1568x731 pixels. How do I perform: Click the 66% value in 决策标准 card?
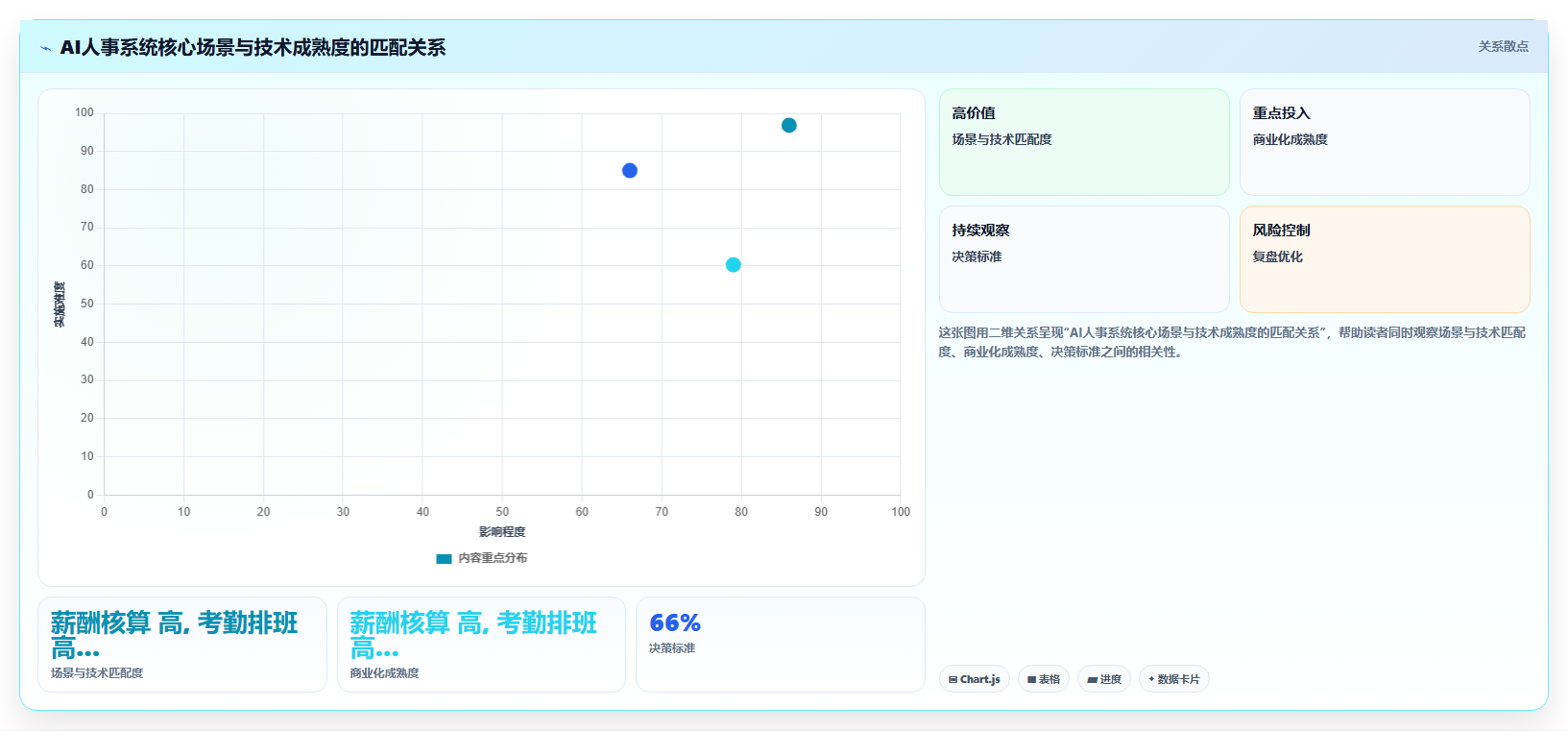point(675,623)
